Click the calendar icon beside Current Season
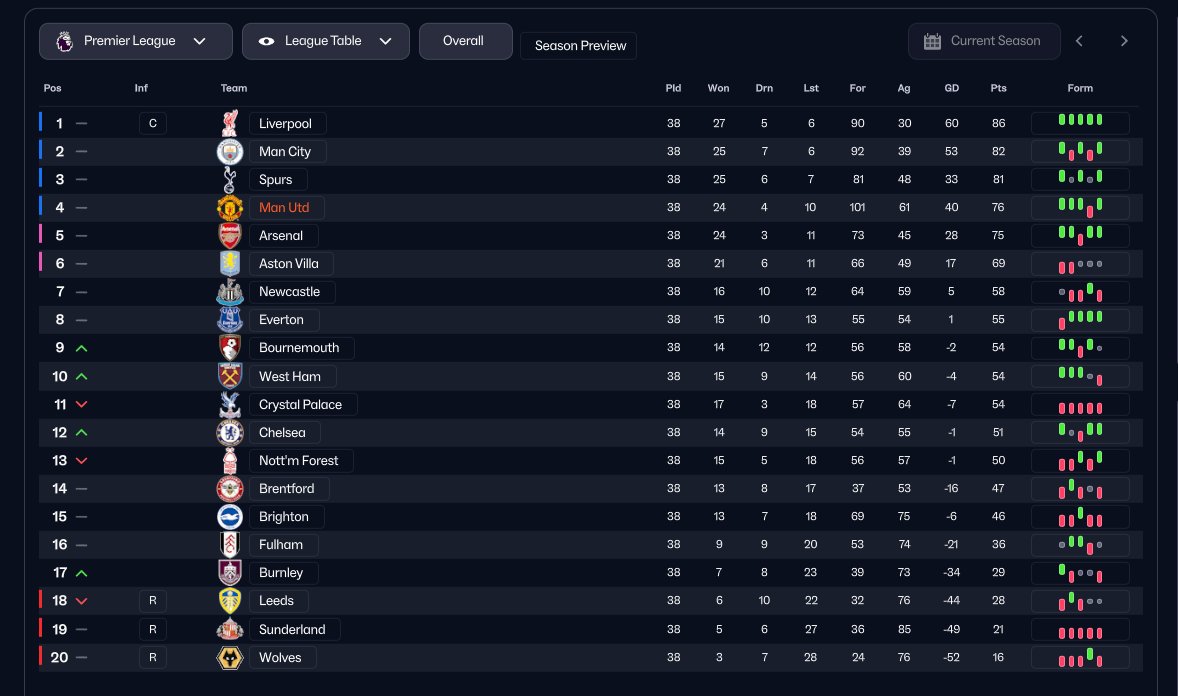The width and height of the screenshot is (1178, 696). tap(932, 41)
